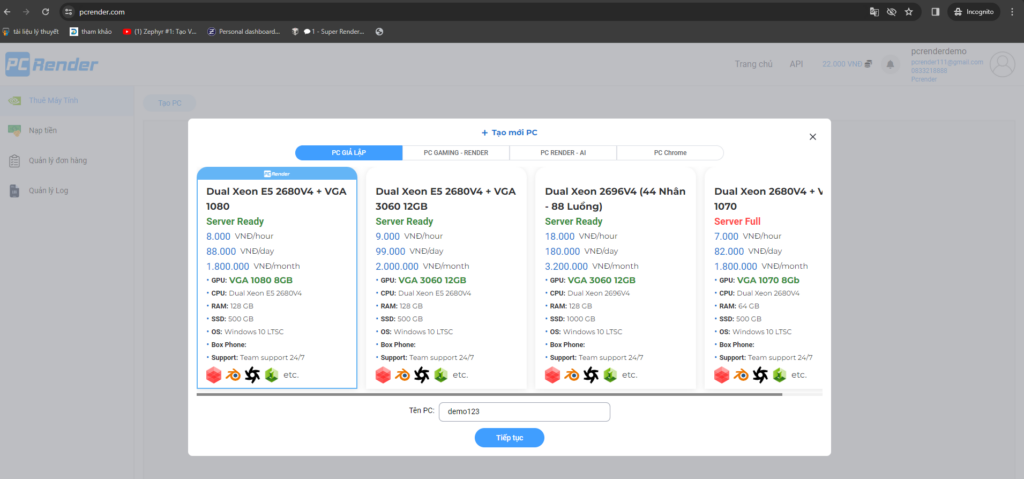
Task: Select Dual Xeon E5 2680V4 + VGA 1080 card
Action: (x=277, y=278)
